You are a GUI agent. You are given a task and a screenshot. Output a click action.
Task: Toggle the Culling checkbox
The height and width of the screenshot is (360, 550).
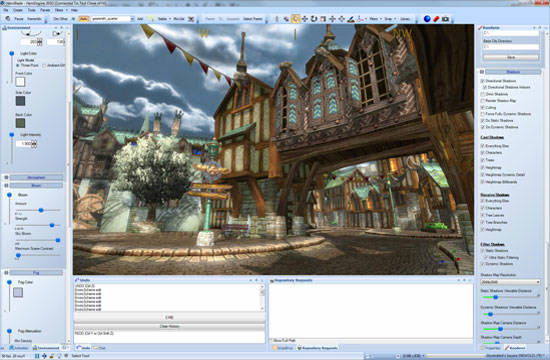pyautogui.click(x=483, y=107)
